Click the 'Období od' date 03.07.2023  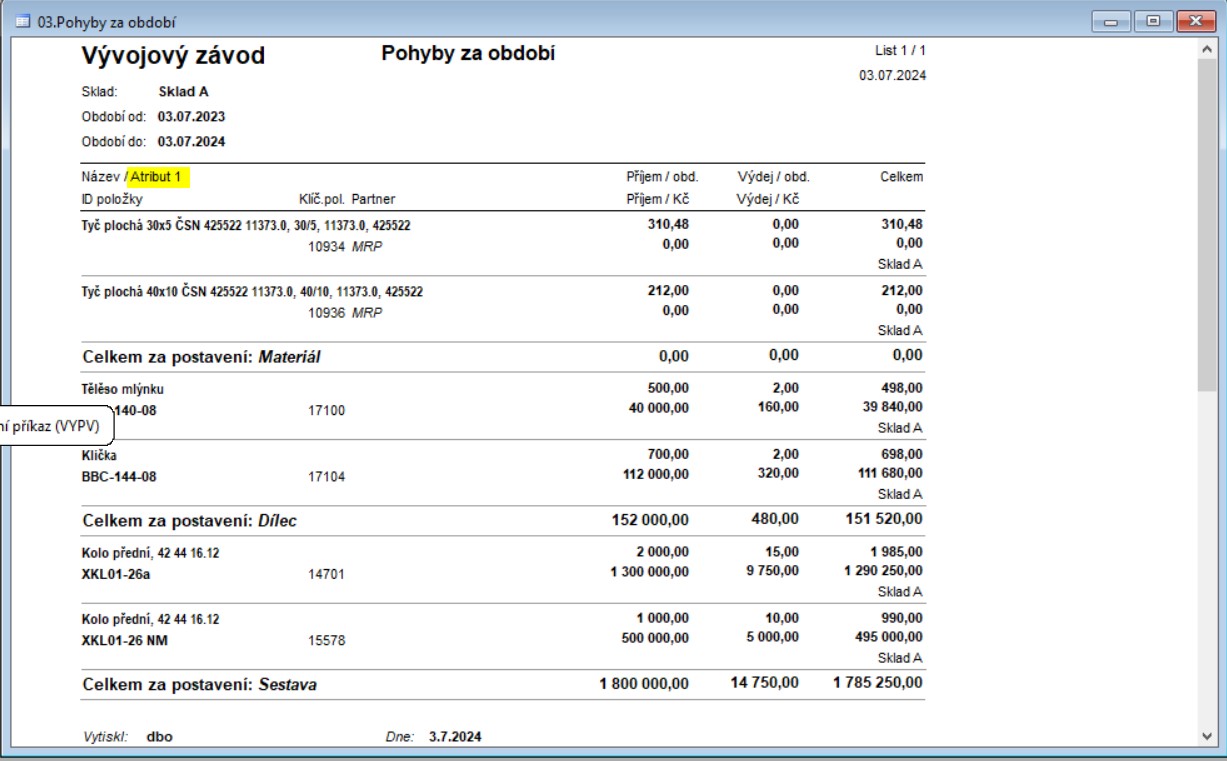click(x=192, y=117)
